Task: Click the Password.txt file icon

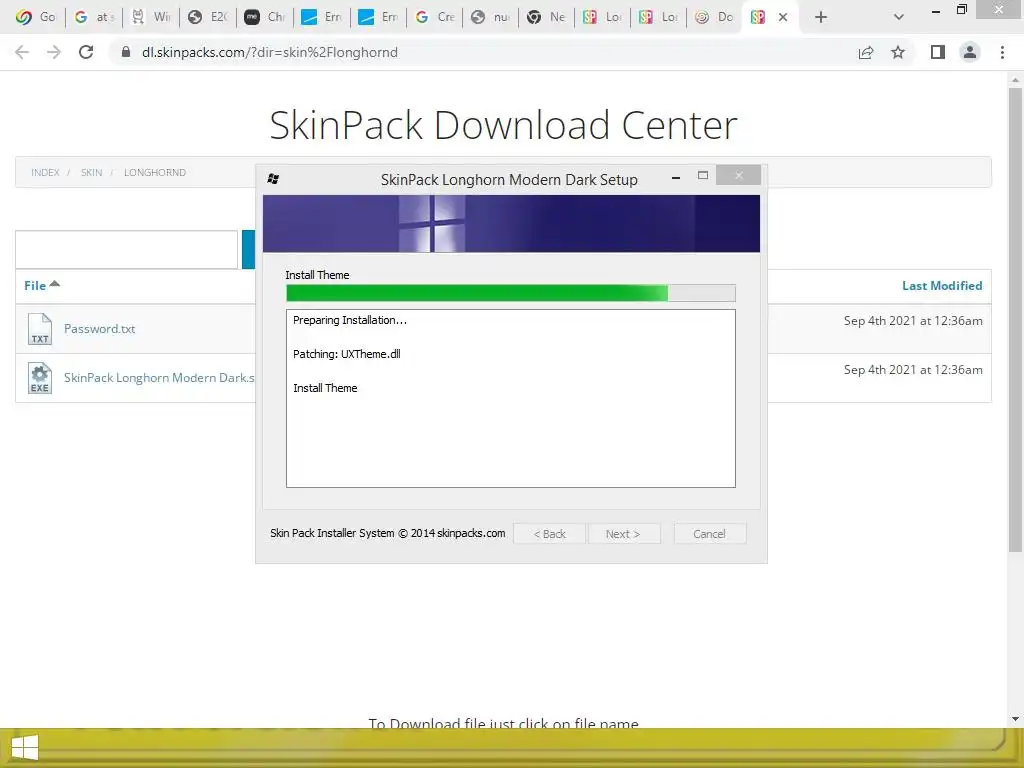Action: (x=40, y=328)
